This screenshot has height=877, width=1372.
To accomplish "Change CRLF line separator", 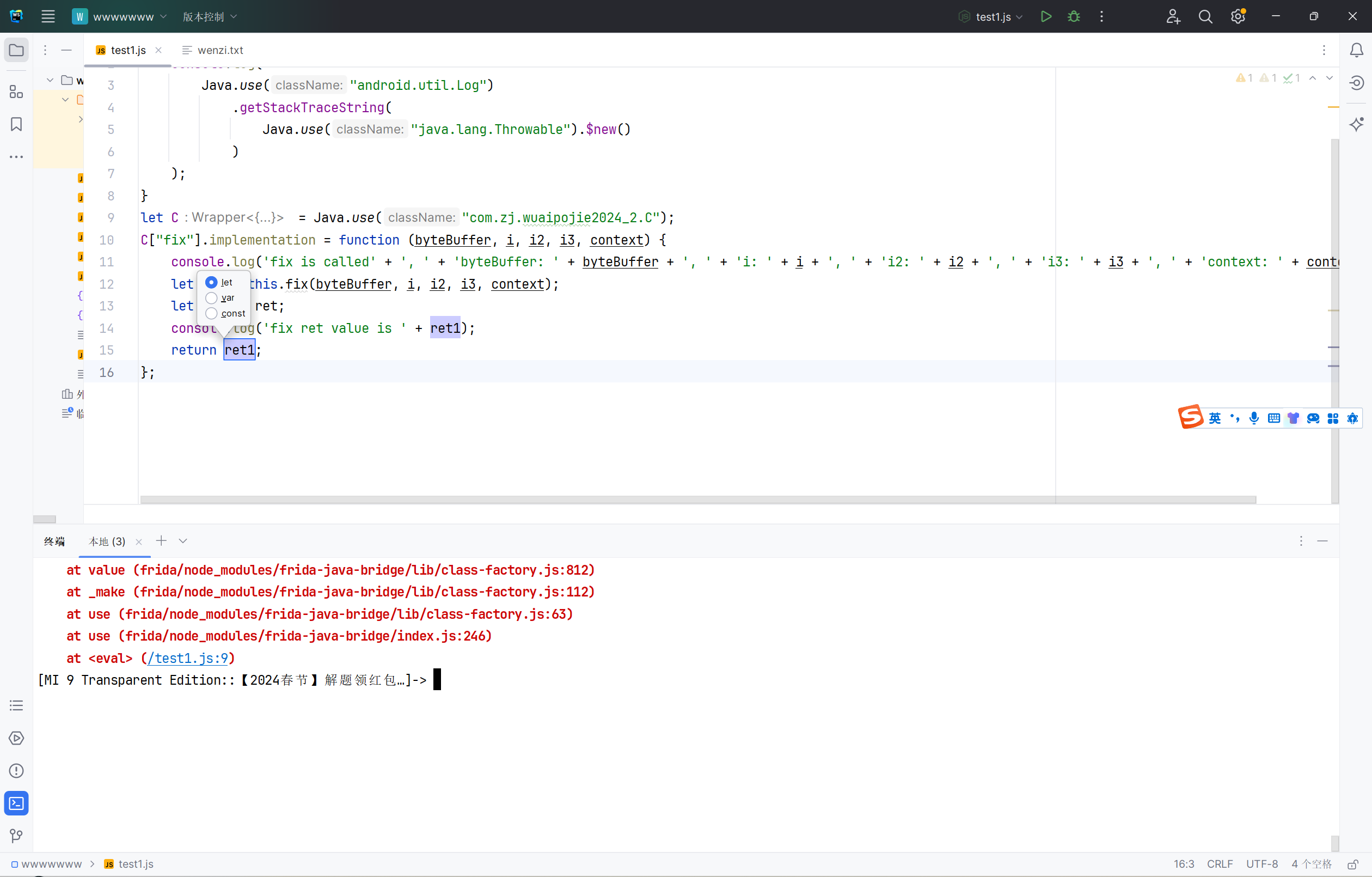I will tap(1220, 864).
